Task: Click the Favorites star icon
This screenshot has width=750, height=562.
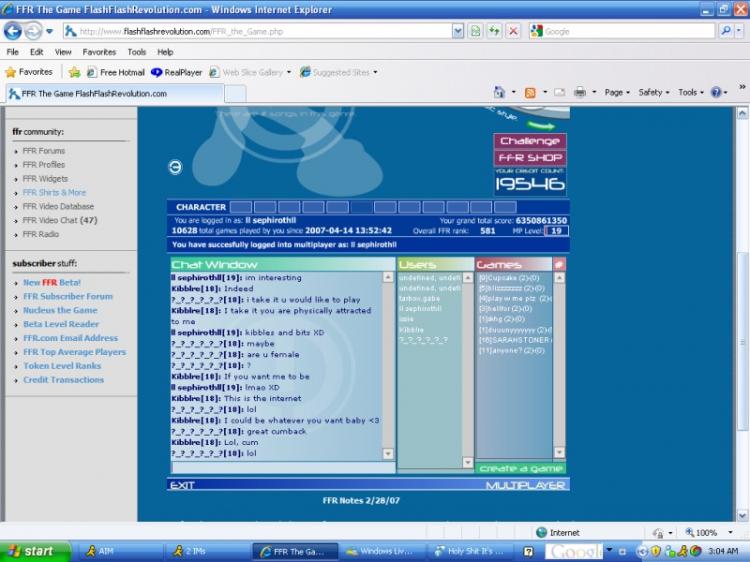Action: 28,72
